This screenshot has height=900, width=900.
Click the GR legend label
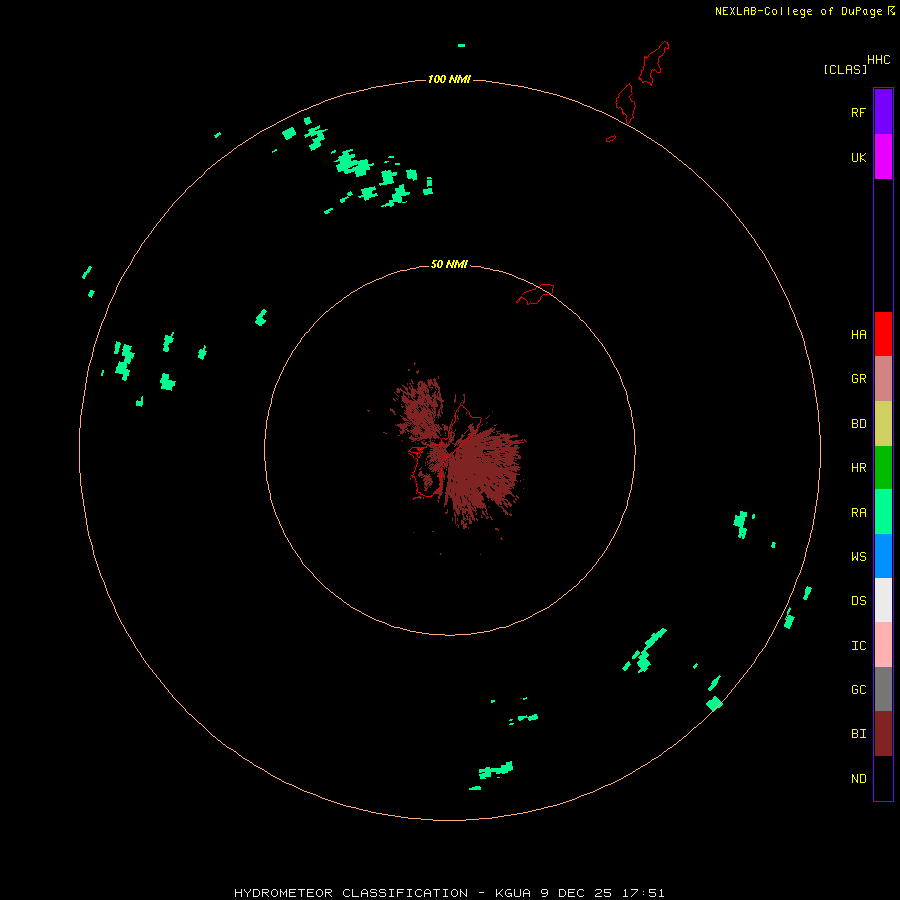tap(858, 379)
